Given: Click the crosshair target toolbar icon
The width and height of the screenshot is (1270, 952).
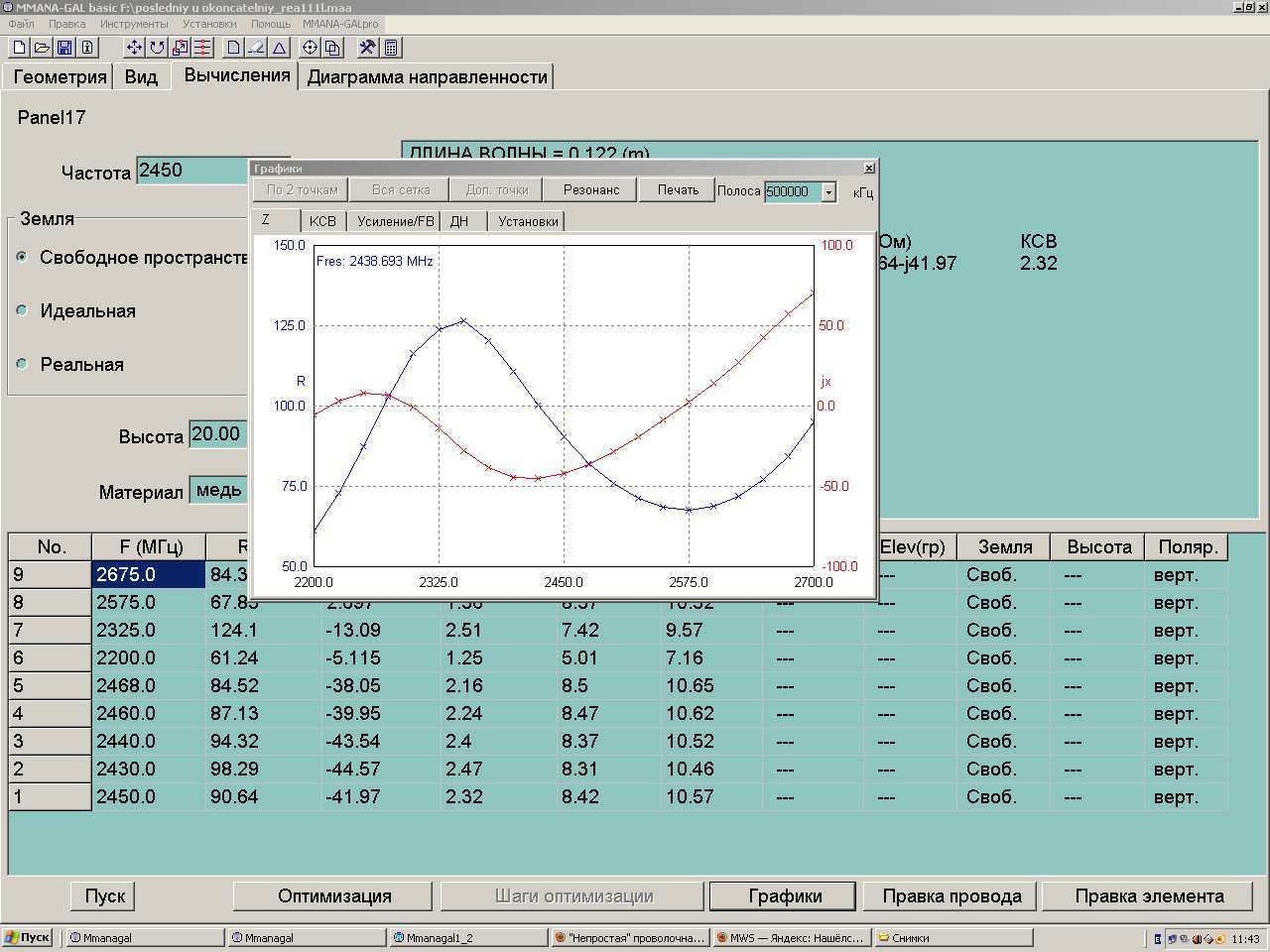Looking at the screenshot, I should pos(310,48).
